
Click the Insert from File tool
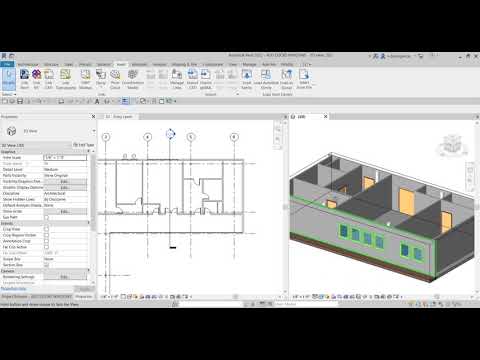(x=304, y=79)
